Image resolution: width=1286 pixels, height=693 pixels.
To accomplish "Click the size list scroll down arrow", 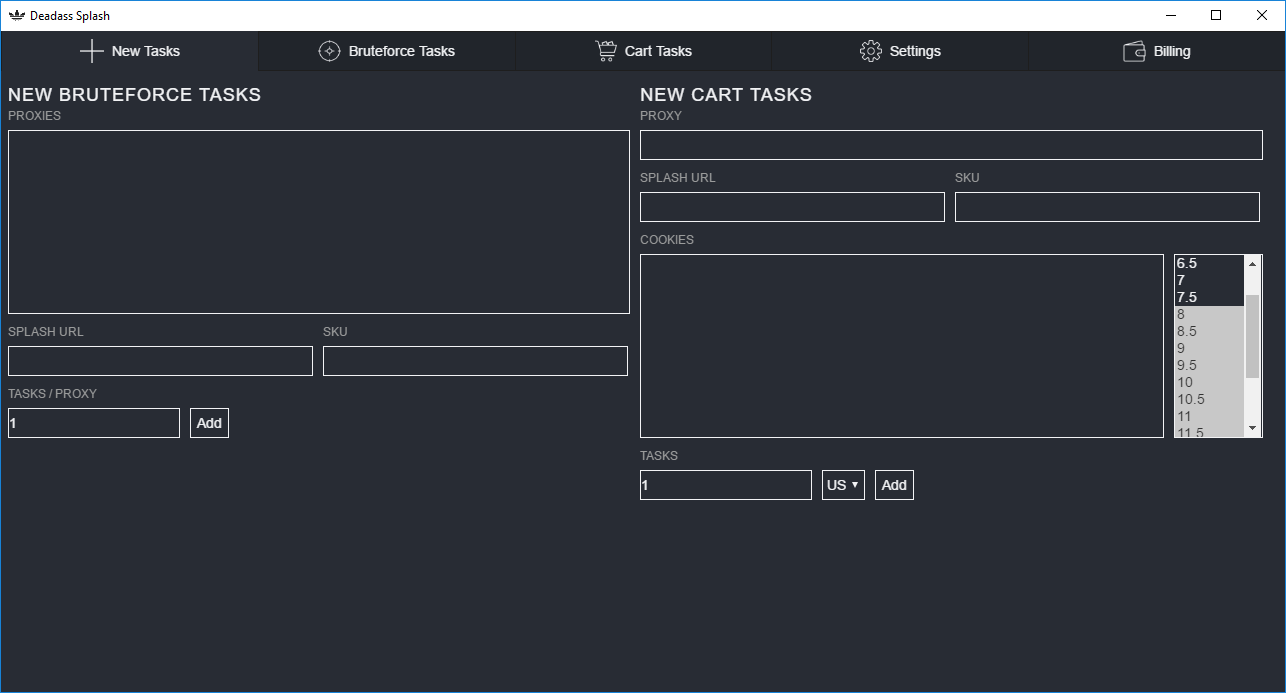I will [x=1253, y=428].
